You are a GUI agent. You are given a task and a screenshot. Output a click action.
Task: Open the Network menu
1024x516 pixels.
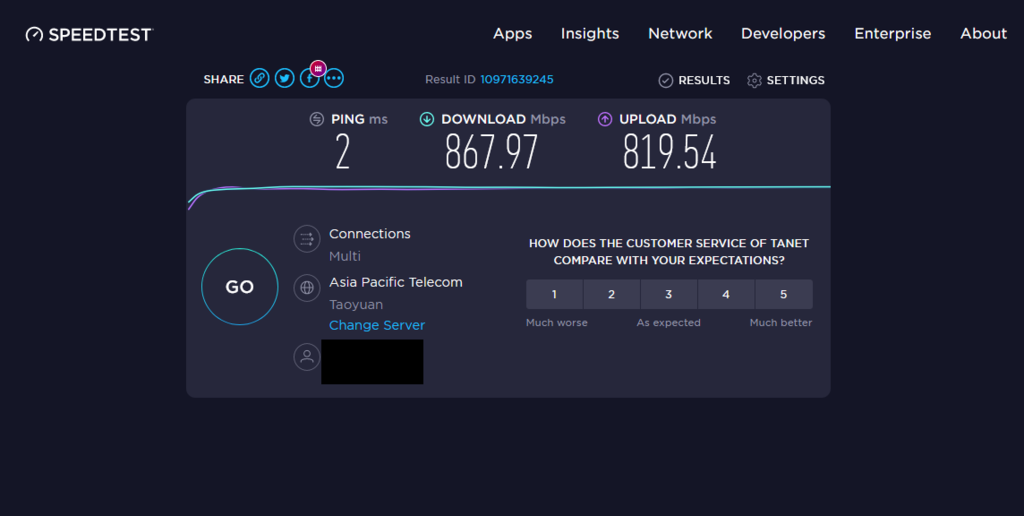(x=680, y=34)
